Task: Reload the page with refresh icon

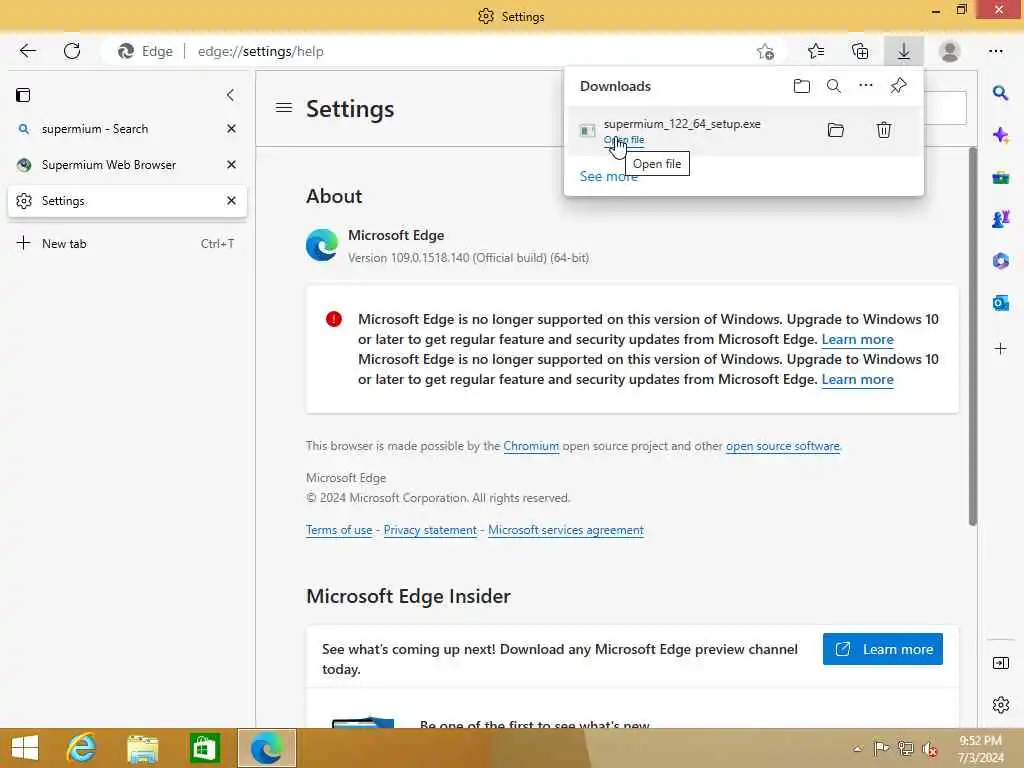Action: pos(72,51)
